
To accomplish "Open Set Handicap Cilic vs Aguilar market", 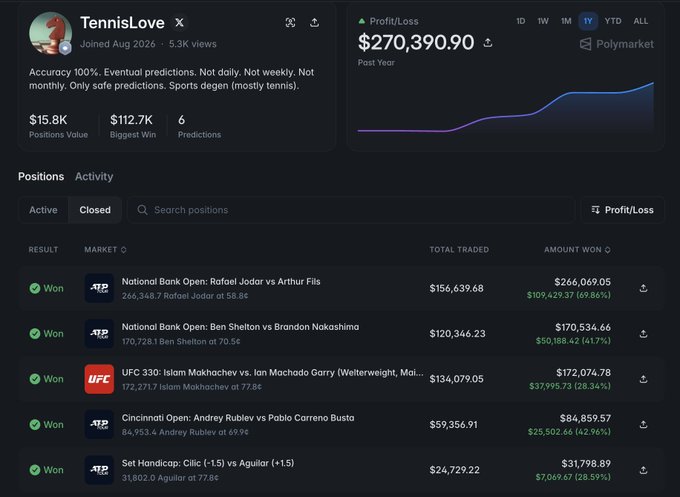I will point(208,463).
